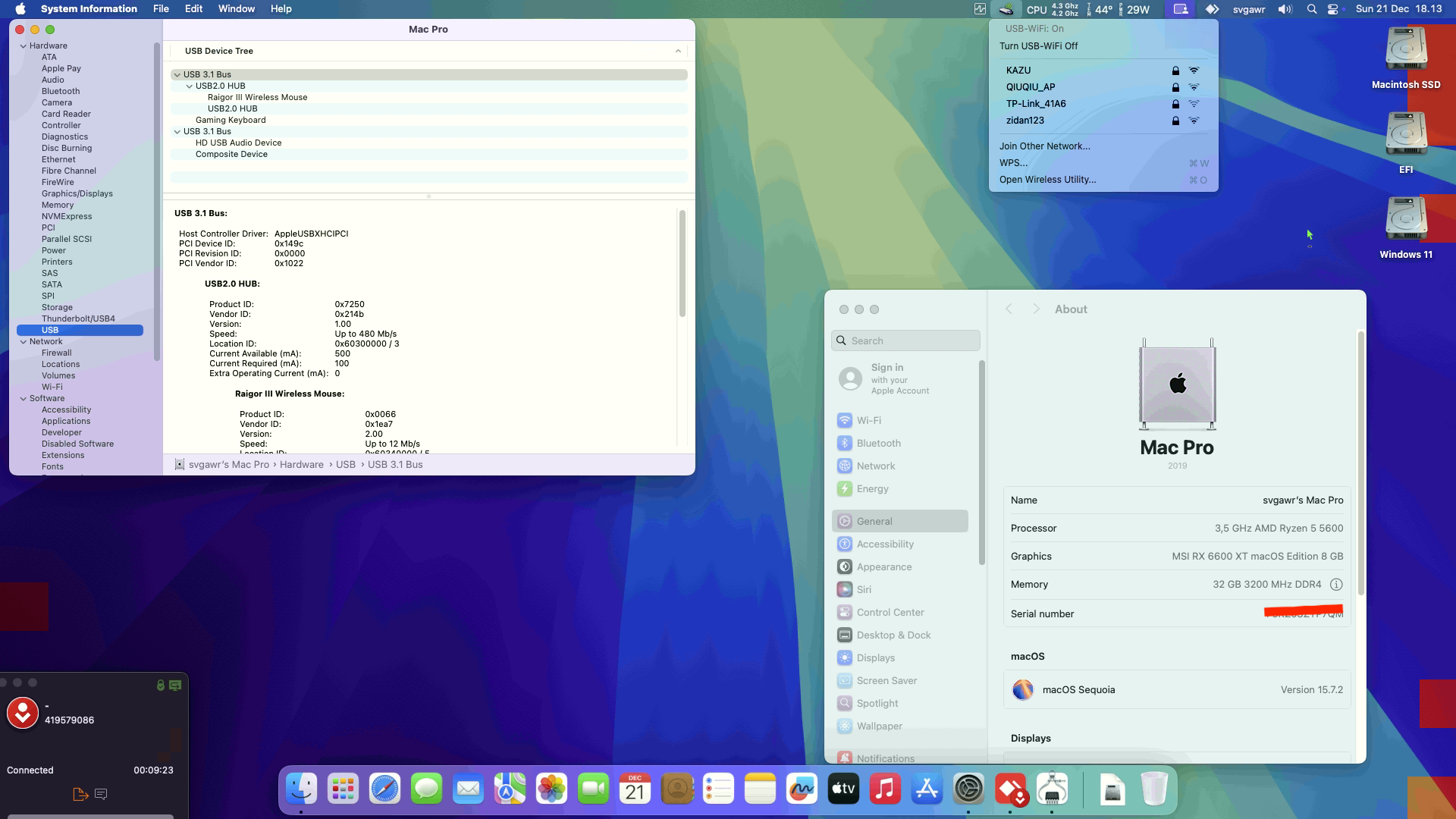This screenshot has height=819, width=1456.
Task: Collapse the first USB 3.1 Bus node
Action: pyautogui.click(x=177, y=74)
